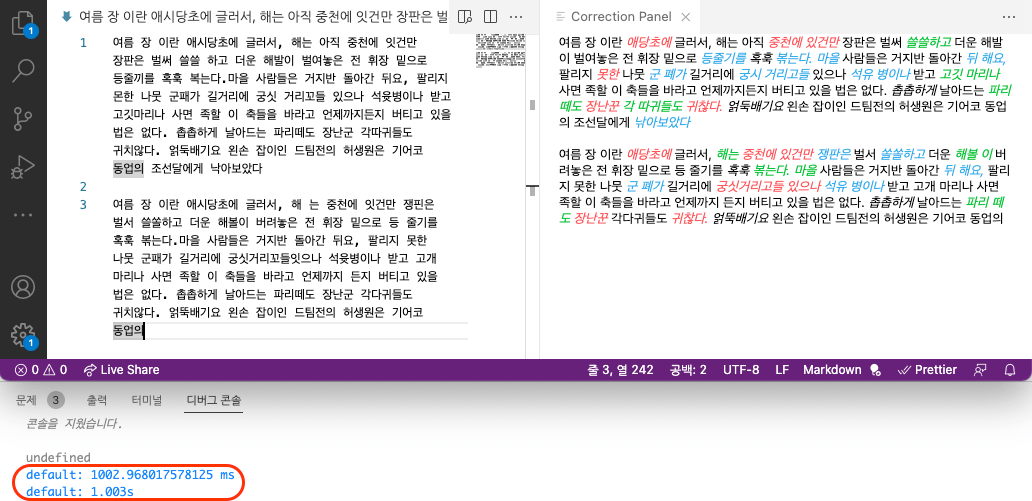Open the Run and Debug view

pos(23,166)
